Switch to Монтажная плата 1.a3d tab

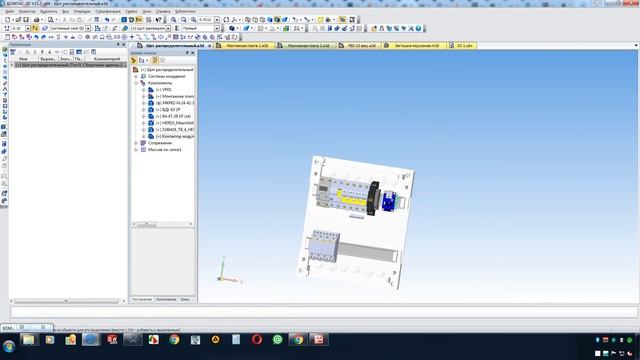tap(243, 46)
